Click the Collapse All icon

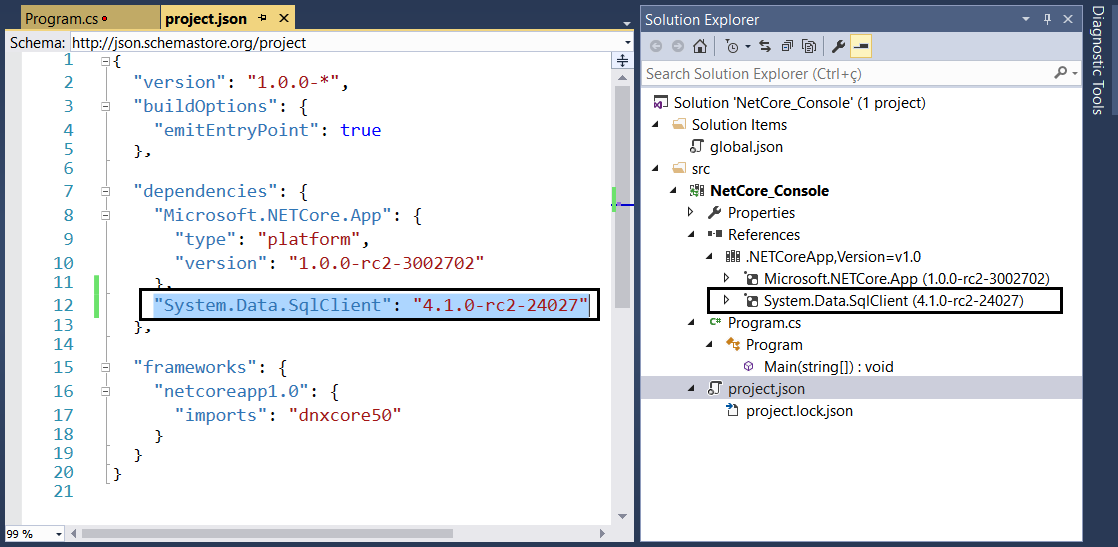tap(786, 46)
